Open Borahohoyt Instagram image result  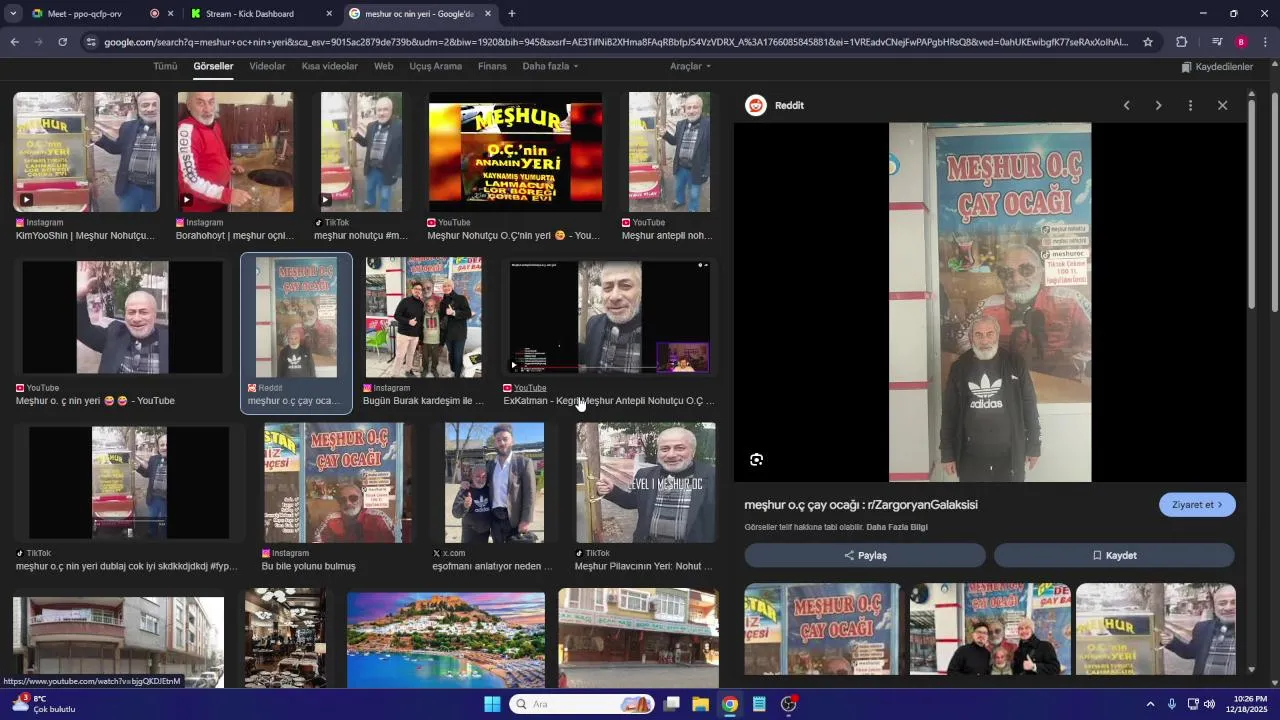(x=235, y=152)
